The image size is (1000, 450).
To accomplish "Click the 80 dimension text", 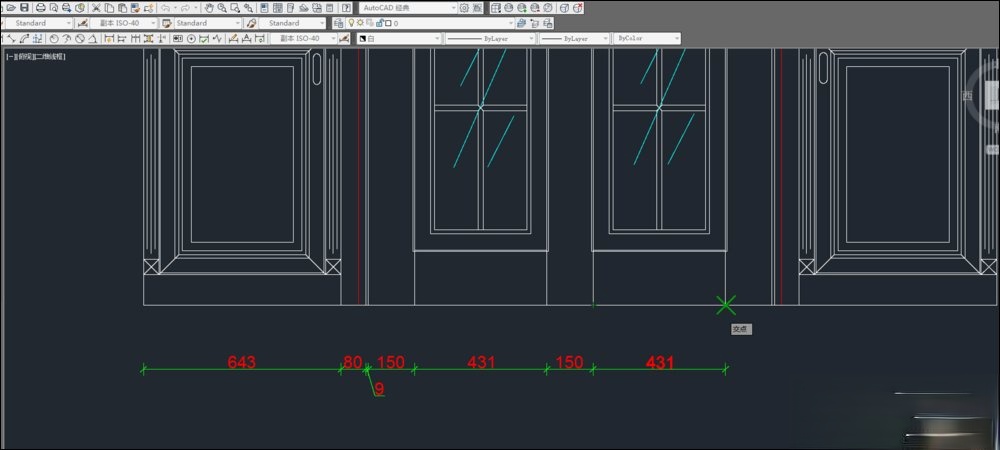I will coord(353,362).
